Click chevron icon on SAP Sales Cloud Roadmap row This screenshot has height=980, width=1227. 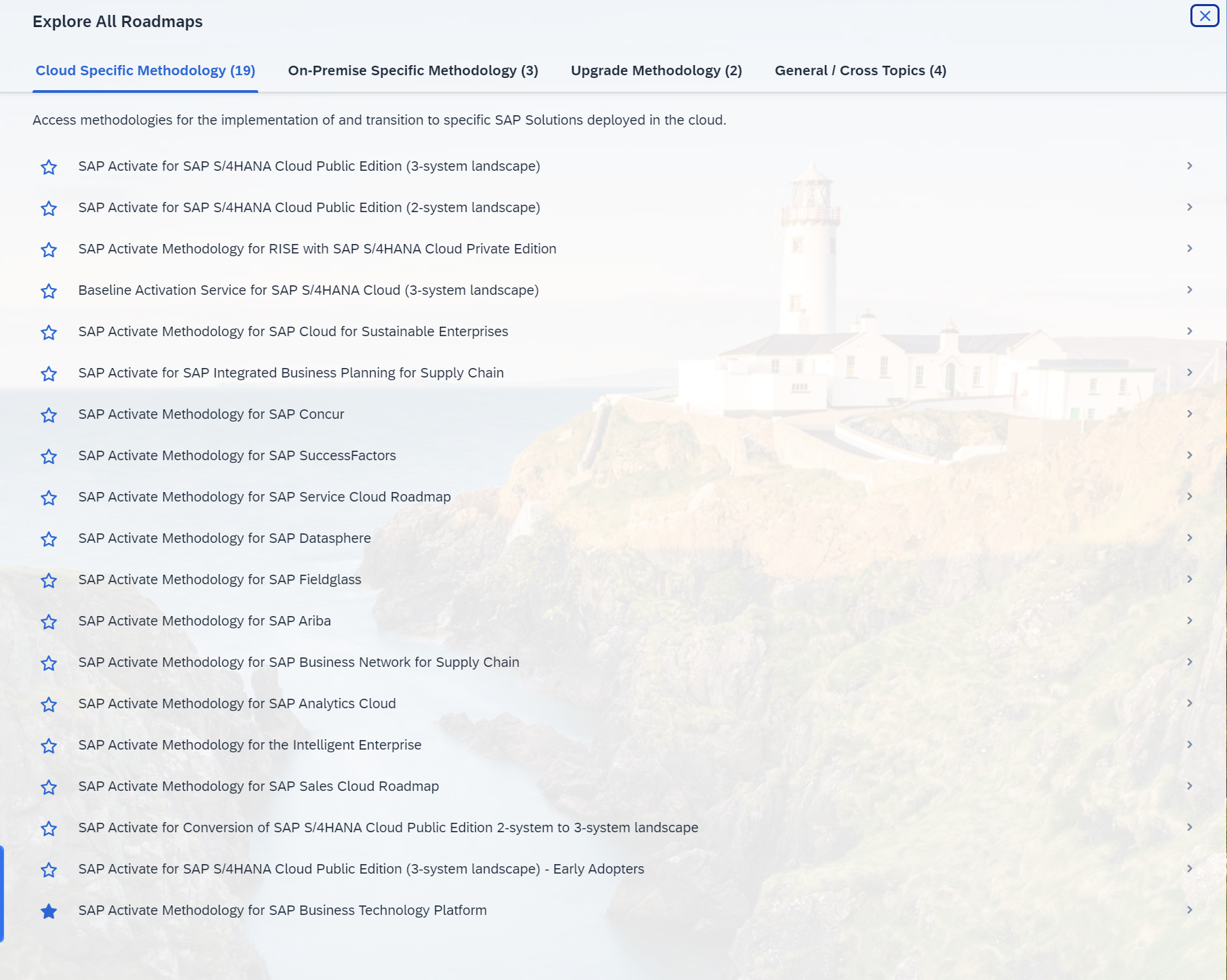click(x=1190, y=785)
